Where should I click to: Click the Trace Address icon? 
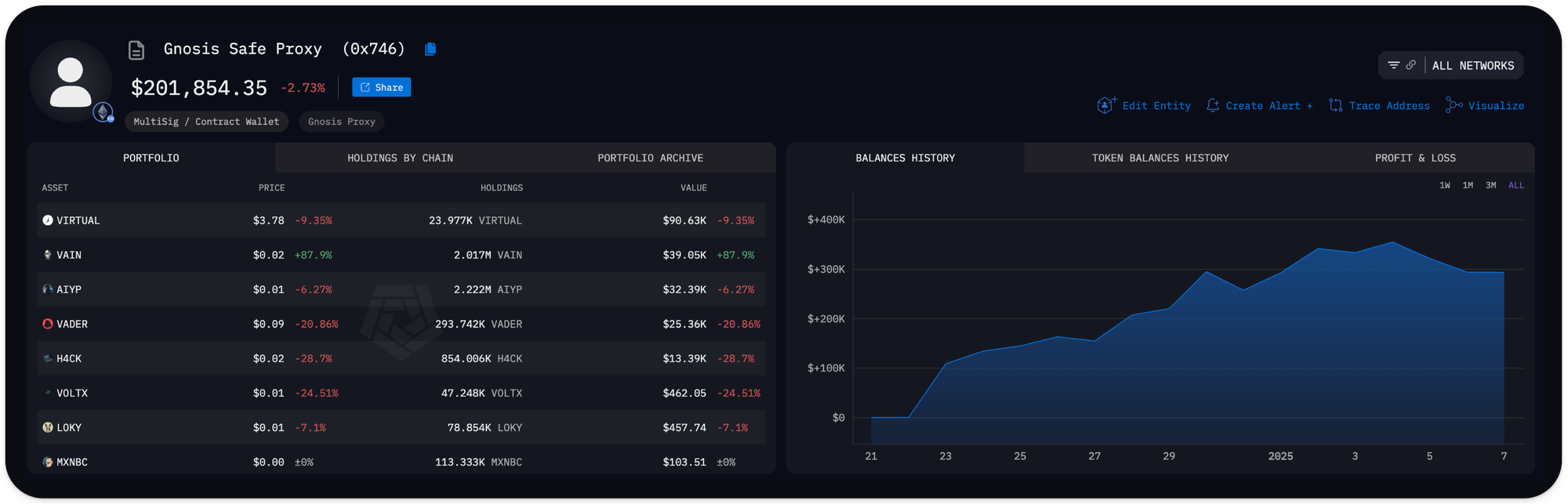click(x=1336, y=105)
